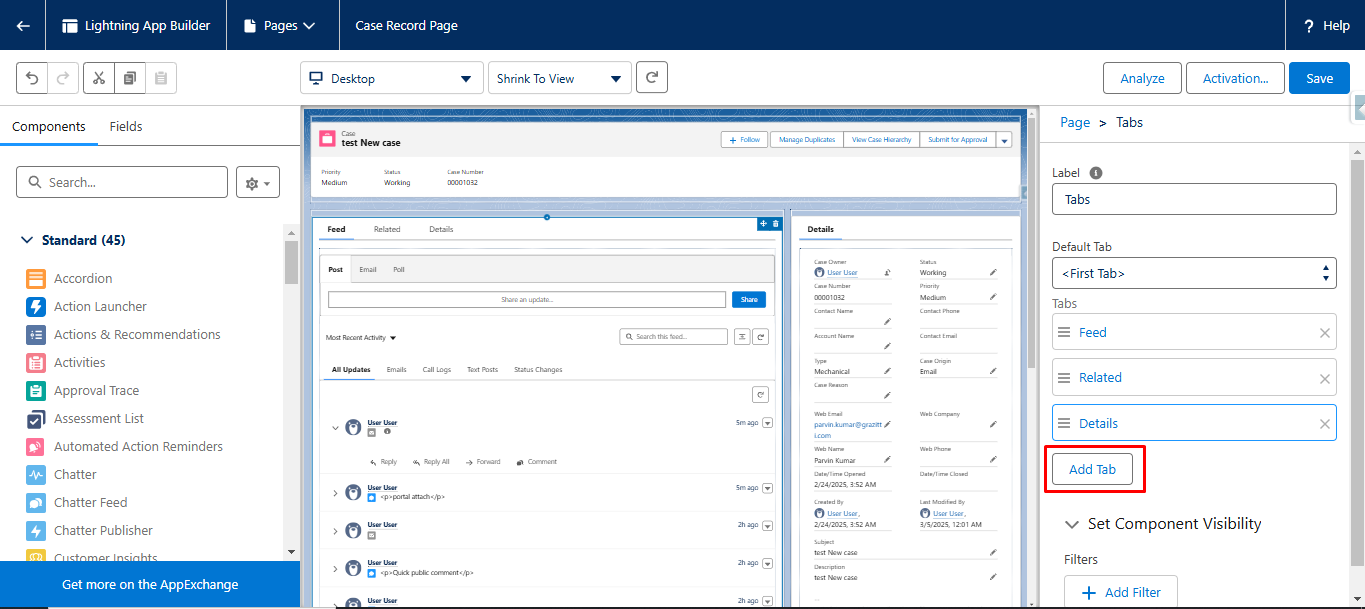This screenshot has height=609, width=1365.
Task: Select Automated Action Reminders component icon
Action: coord(36,447)
